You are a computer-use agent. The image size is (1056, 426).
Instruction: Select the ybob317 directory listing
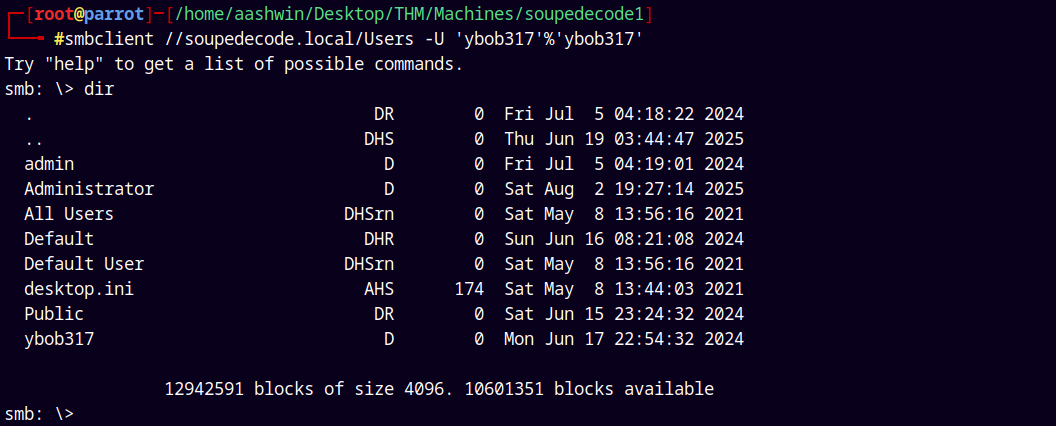[59, 339]
